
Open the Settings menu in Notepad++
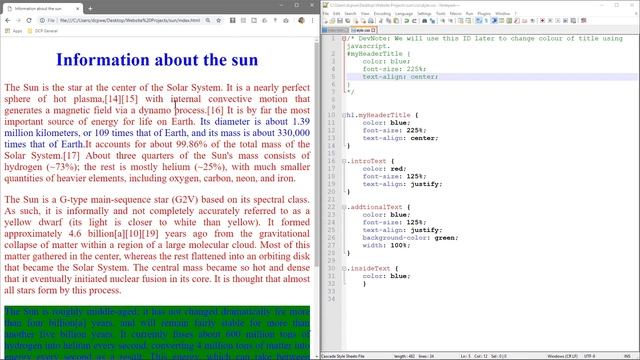tap(424, 13)
